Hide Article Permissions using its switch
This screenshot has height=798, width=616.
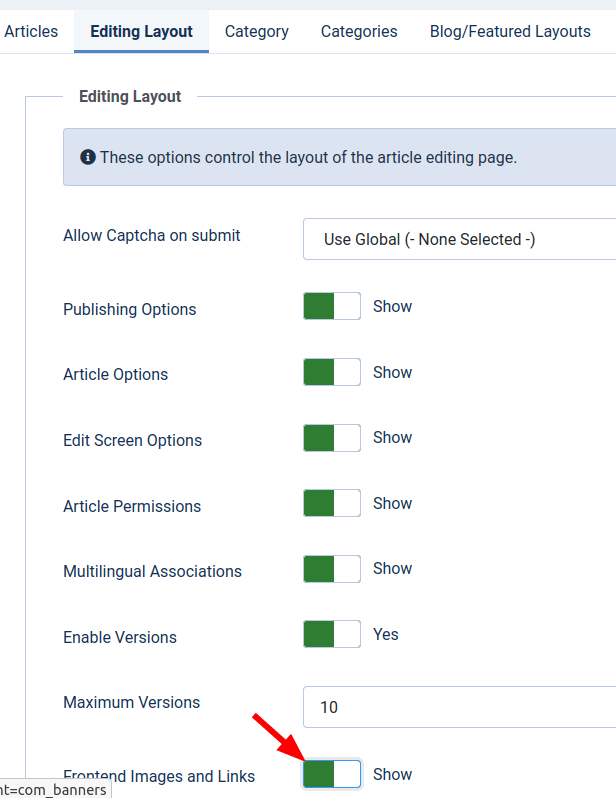pos(332,503)
